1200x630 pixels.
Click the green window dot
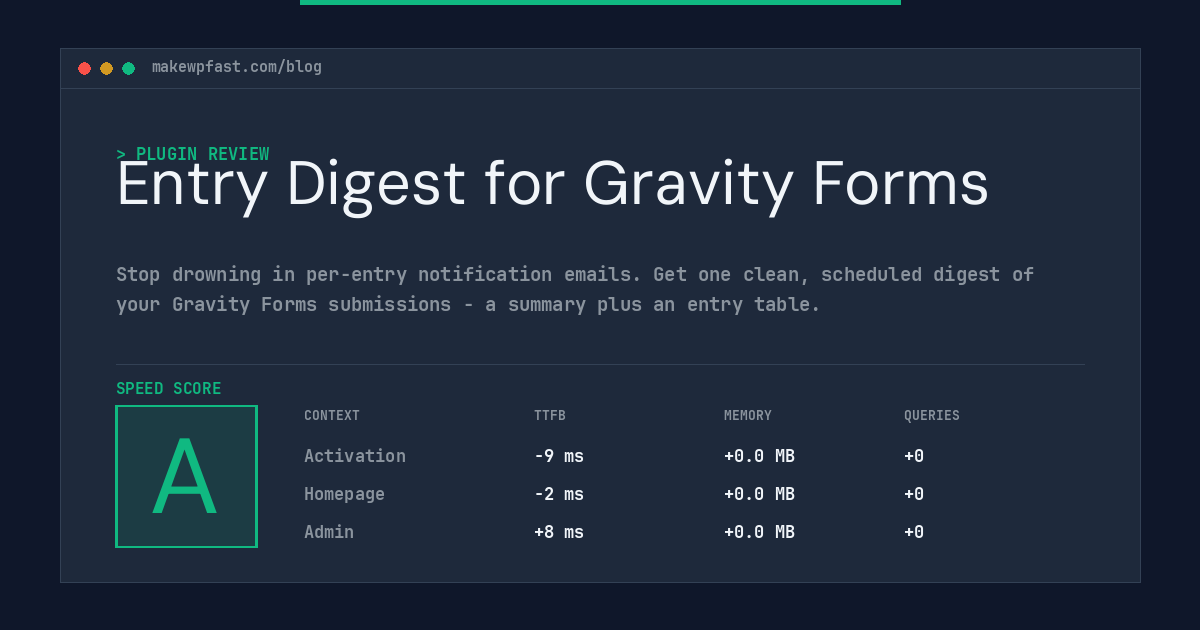click(x=128, y=68)
